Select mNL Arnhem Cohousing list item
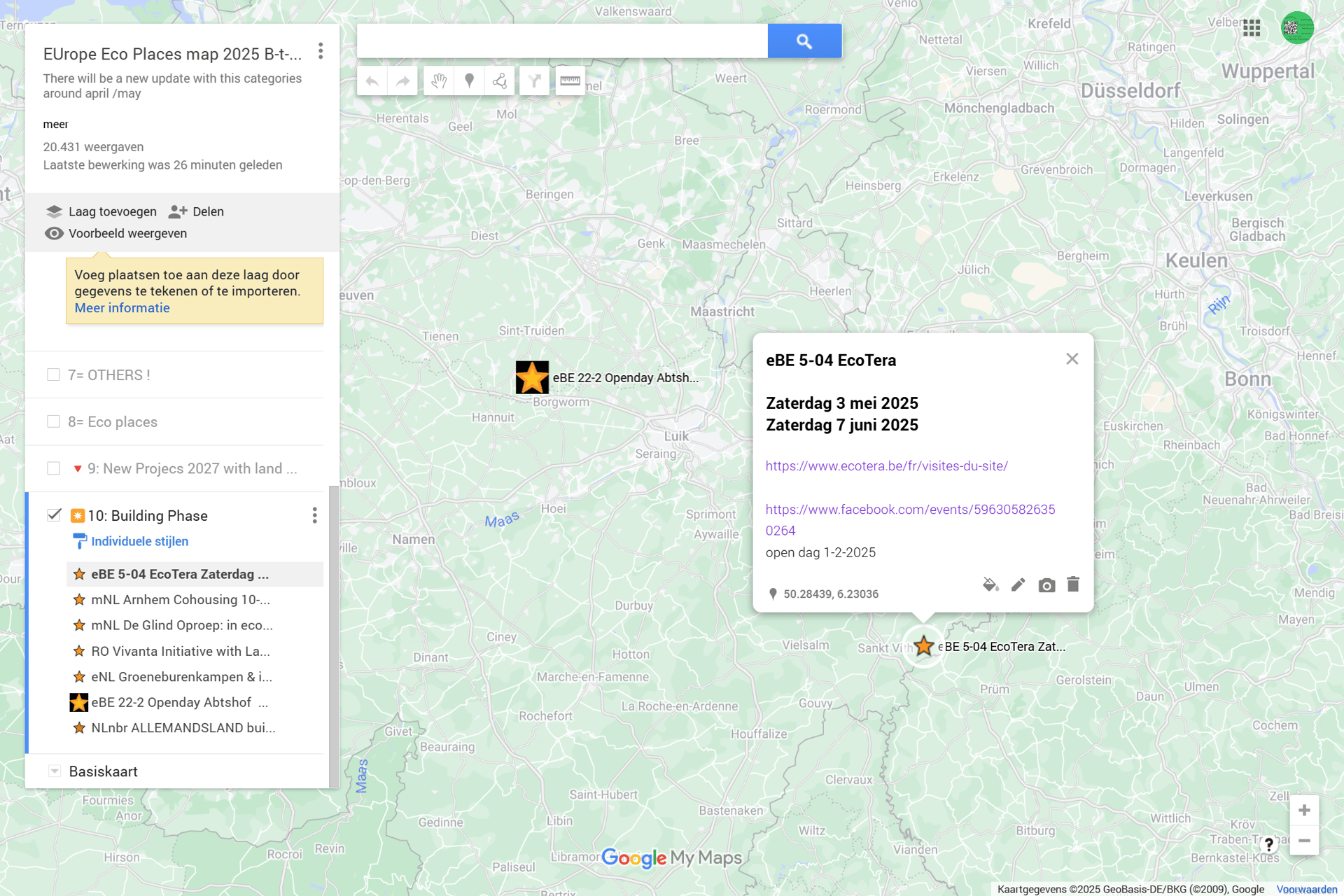1344x896 pixels. 180,600
